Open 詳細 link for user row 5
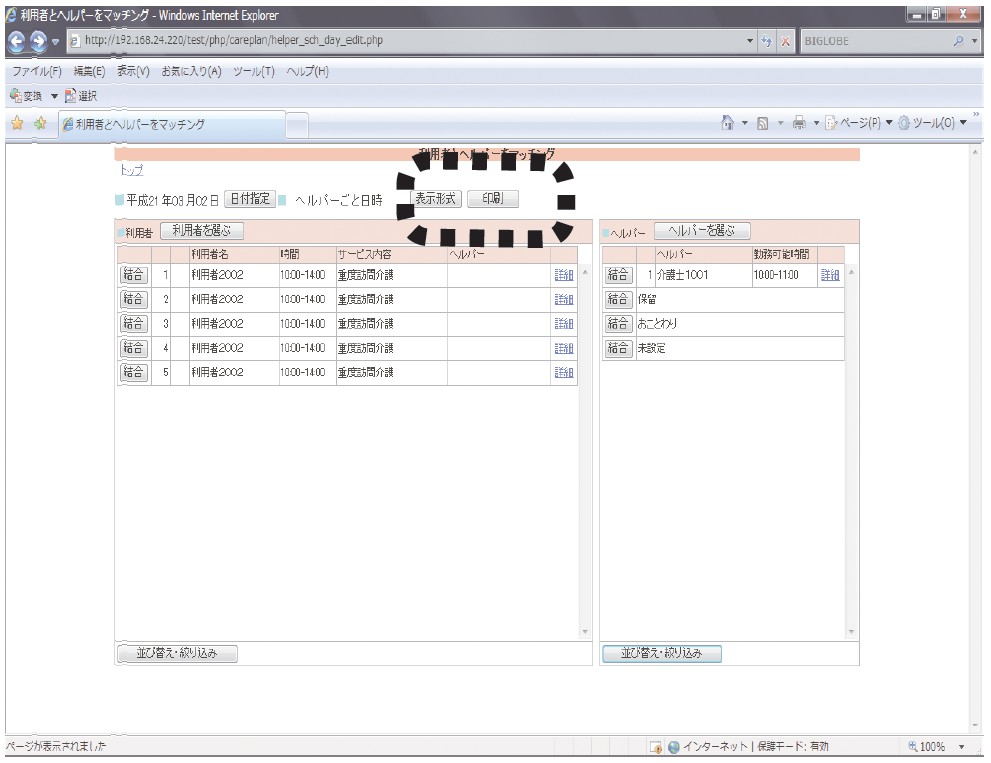 (564, 372)
